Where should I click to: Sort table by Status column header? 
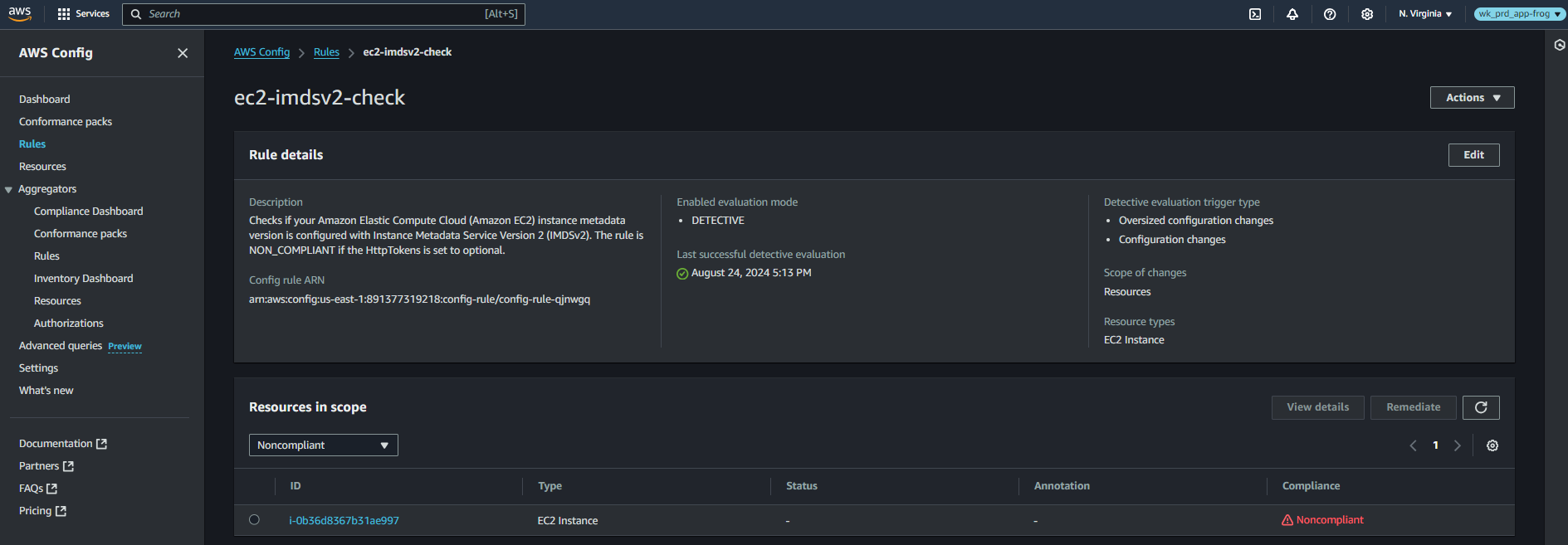pos(802,486)
